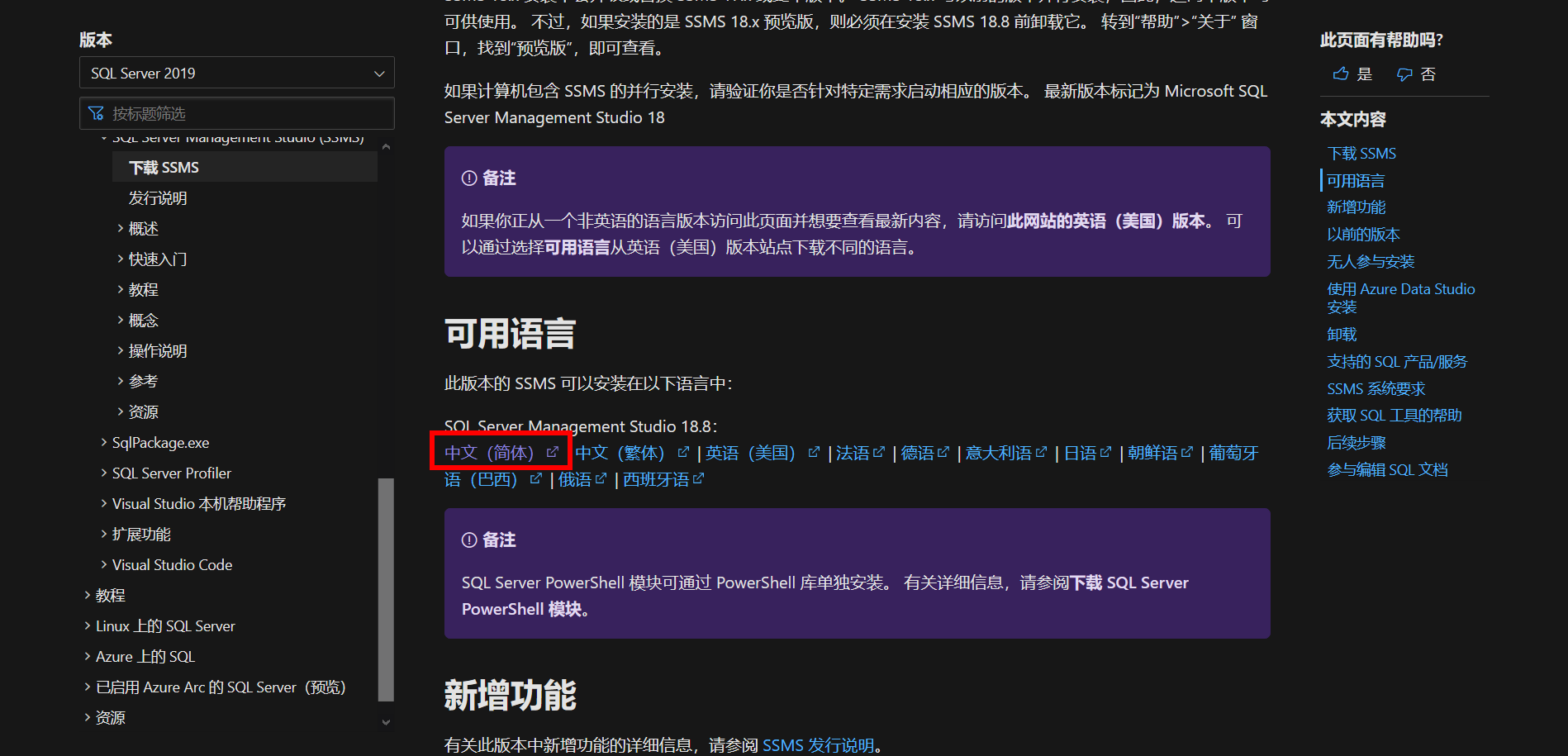Open the 中文（繁体）download link
The image size is (1568, 756).
click(623, 452)
